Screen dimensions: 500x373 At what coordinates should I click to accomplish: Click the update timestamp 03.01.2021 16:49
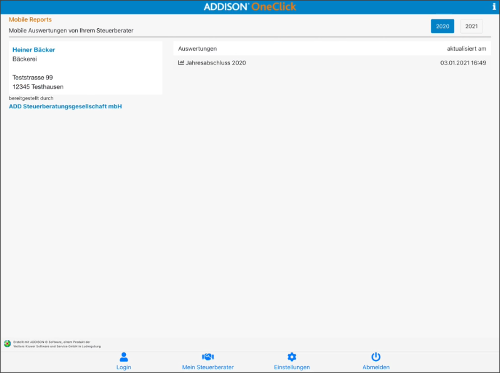(463, 63)
